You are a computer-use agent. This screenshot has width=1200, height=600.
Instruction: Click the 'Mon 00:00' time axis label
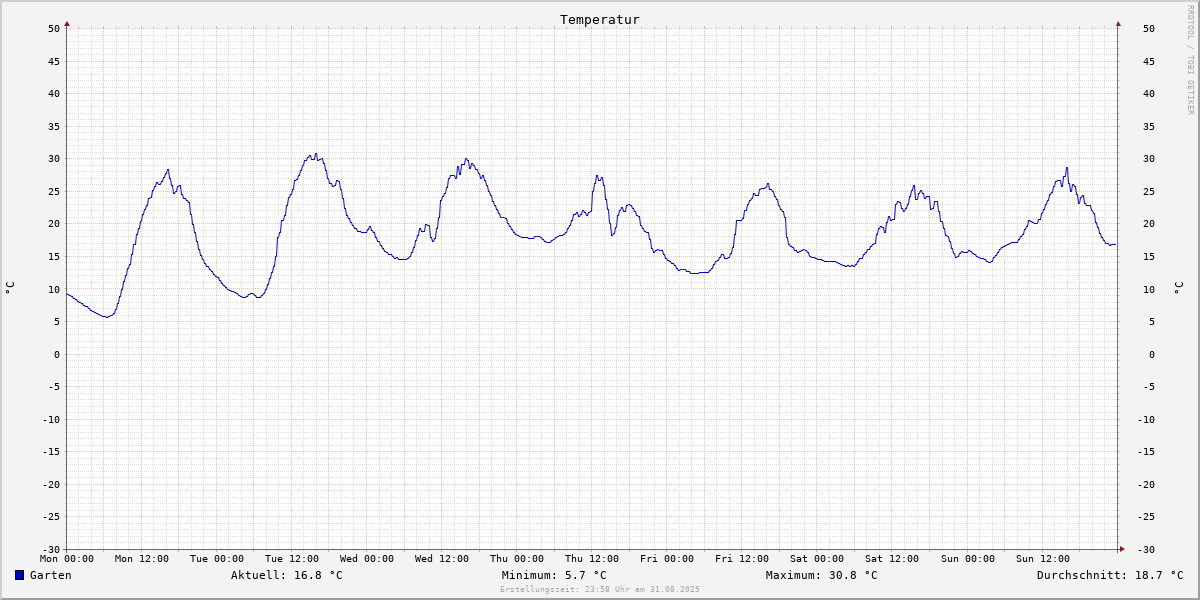(x=67, y=559)
